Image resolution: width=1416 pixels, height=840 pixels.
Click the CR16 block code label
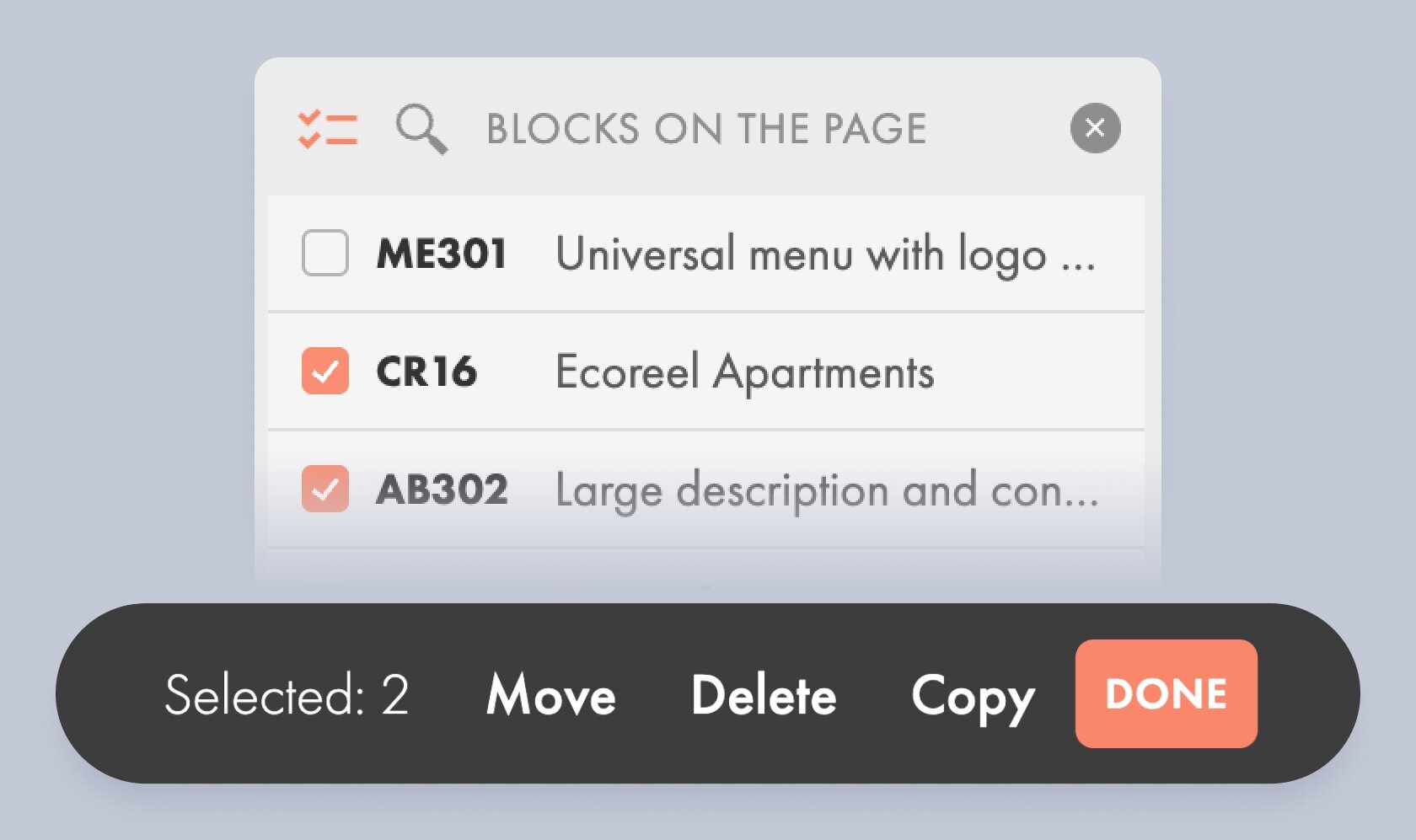[x=426, y=372]
